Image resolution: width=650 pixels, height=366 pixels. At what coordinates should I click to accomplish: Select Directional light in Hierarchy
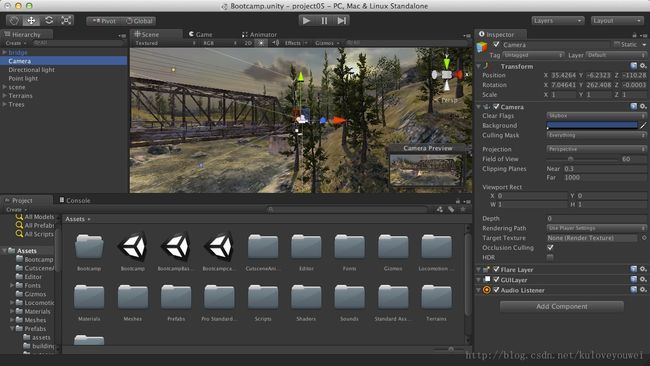[x=32, y=70]
